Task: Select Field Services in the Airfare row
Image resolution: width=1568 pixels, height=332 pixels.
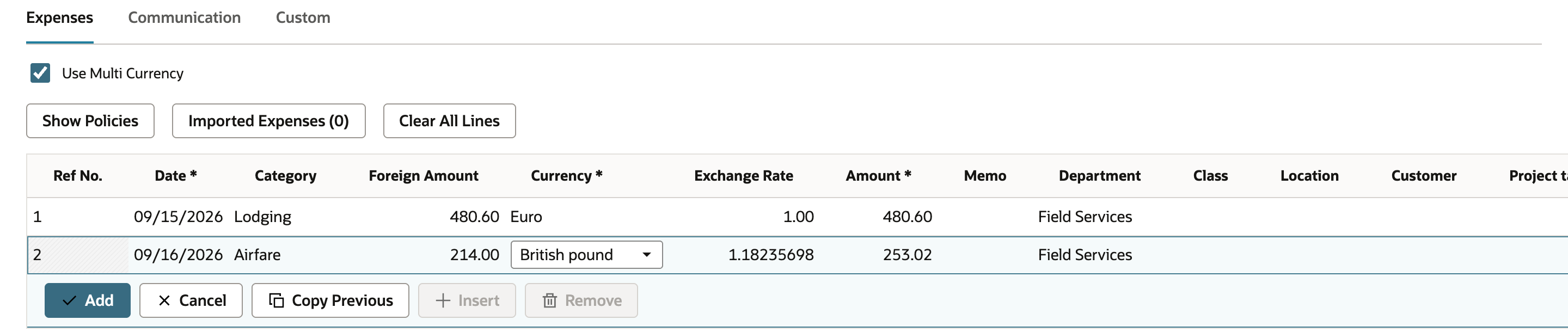Action: pos(1085,255)
